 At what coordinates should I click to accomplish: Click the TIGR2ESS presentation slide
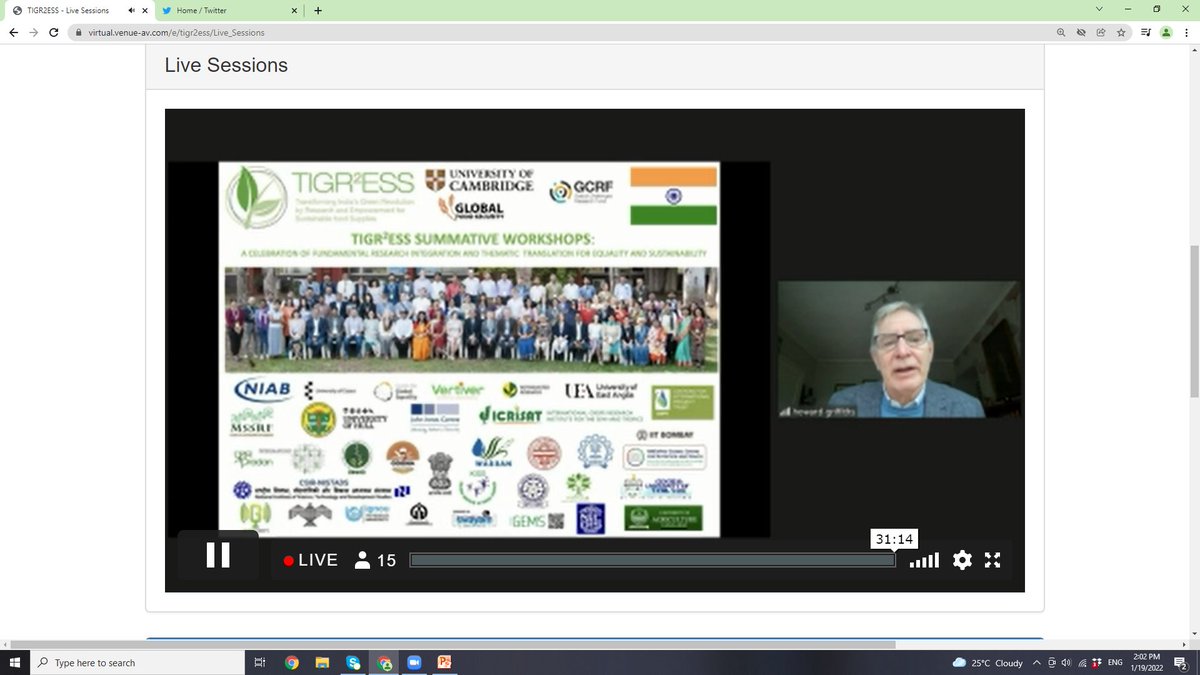469,348
